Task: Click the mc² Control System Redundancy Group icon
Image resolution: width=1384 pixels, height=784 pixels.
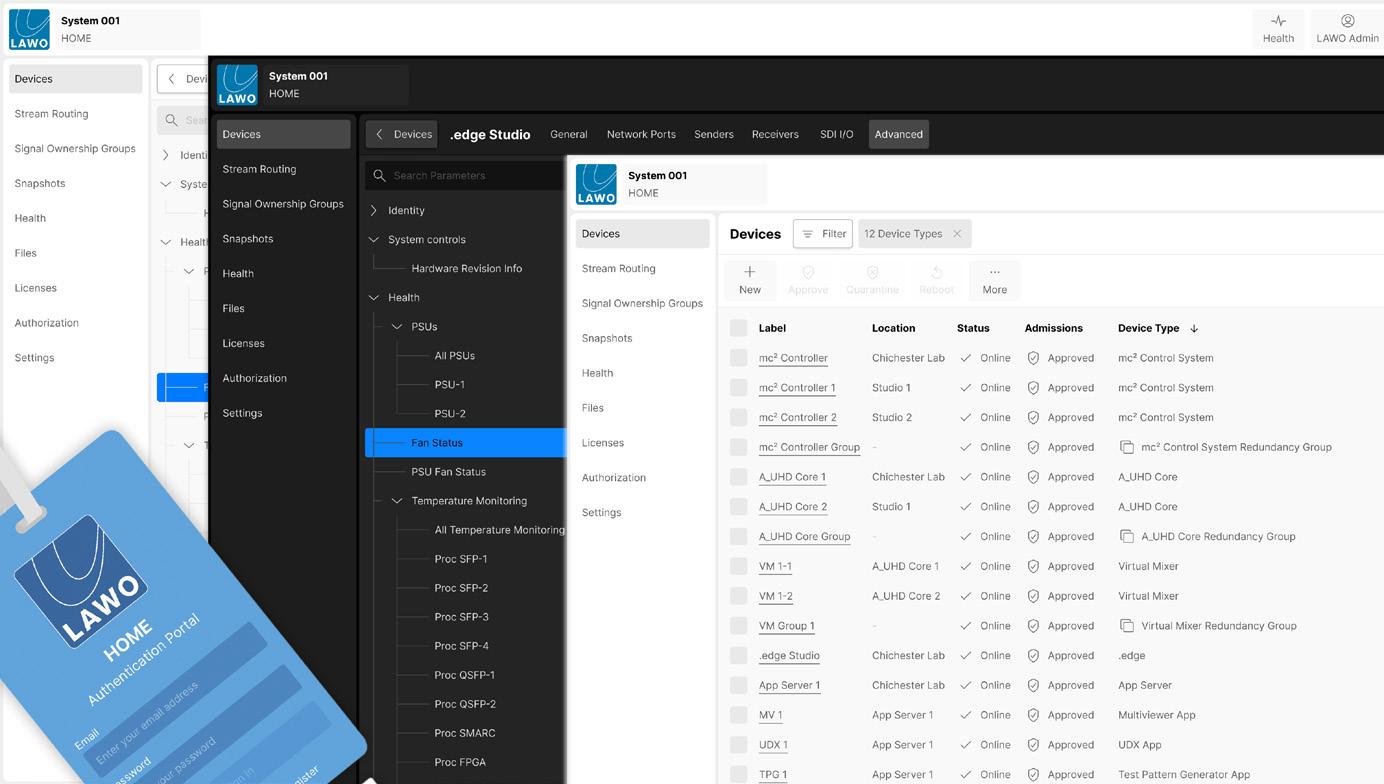Action: (x=1126, y=447)
